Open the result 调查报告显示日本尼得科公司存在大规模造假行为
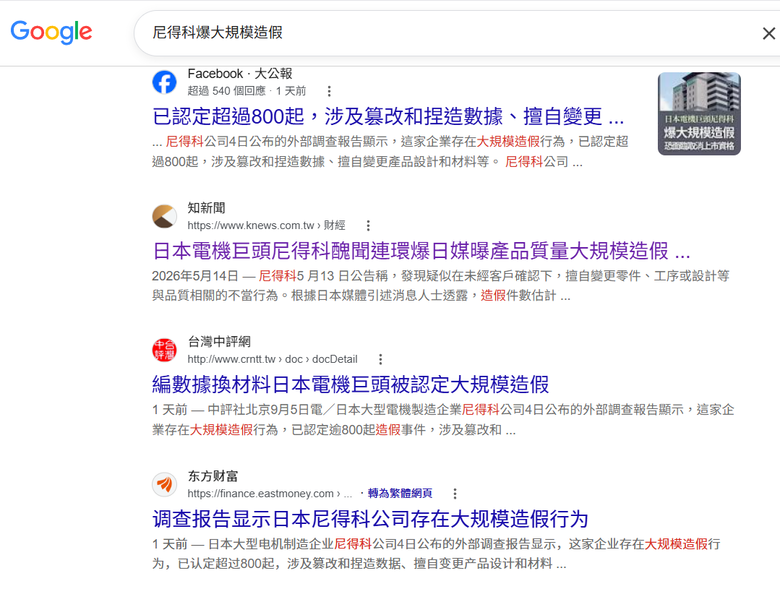Screen dimensions: 780x589 tap(370, 519)
